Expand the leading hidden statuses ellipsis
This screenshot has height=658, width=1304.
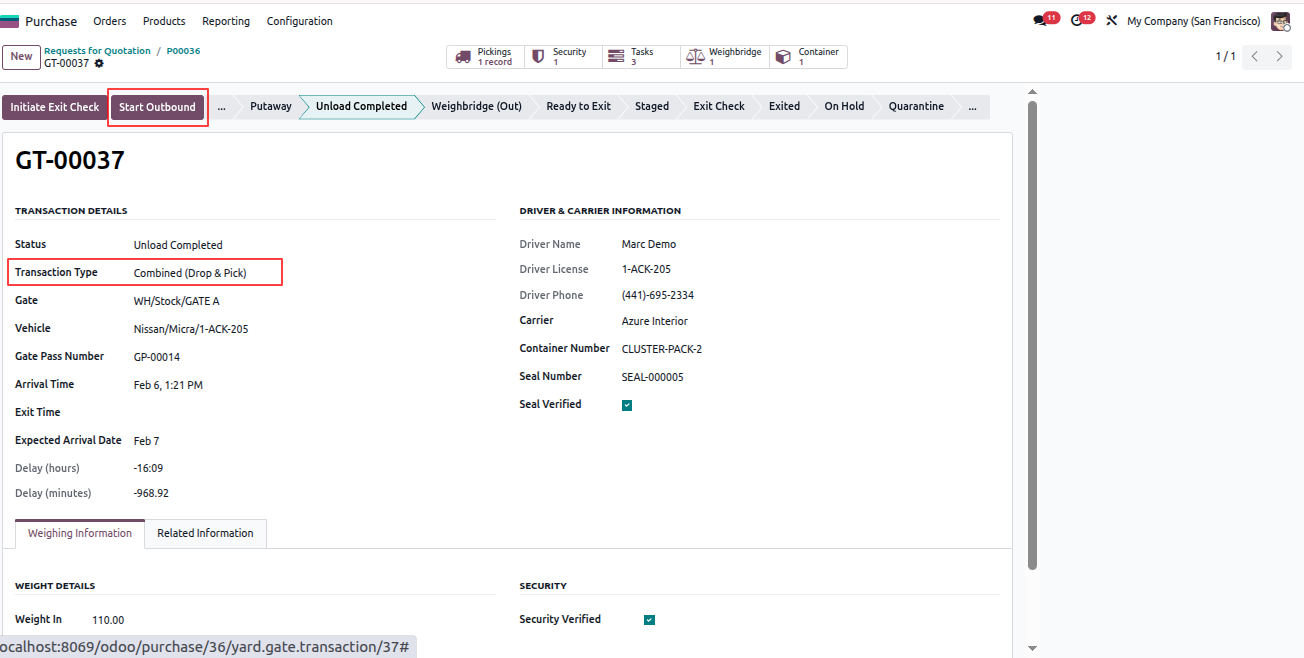[x=221, y=106]
